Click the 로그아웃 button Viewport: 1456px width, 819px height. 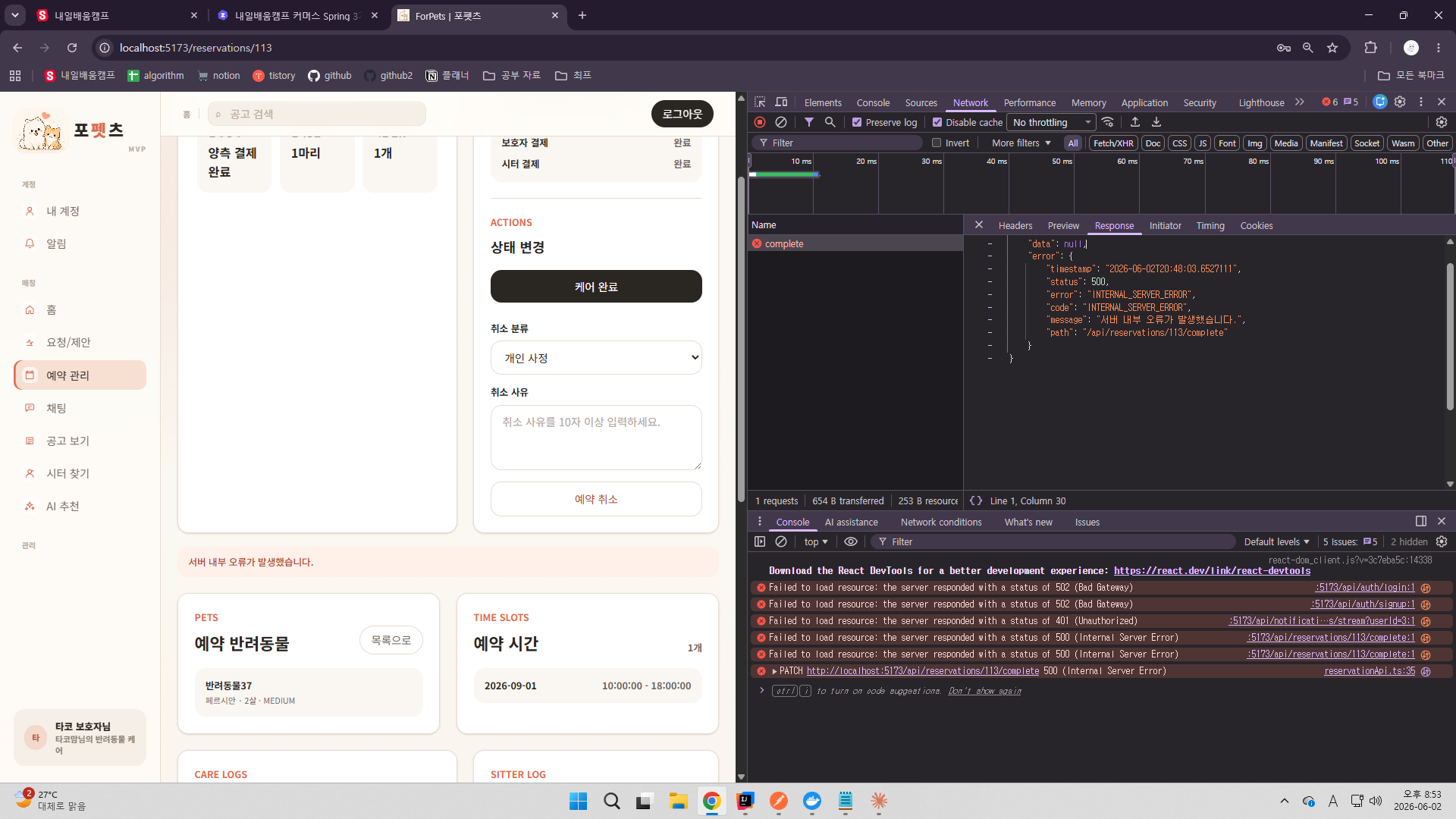[682, 114]
